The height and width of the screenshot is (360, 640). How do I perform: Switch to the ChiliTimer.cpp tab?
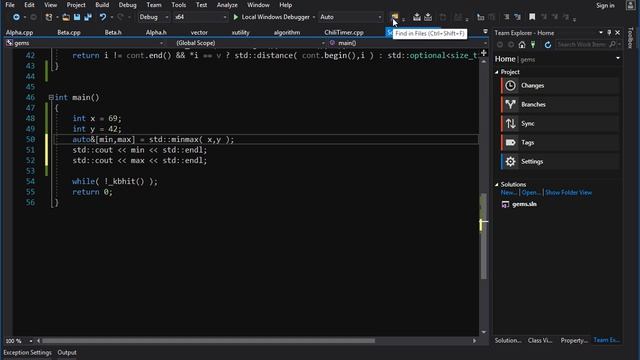[x=344, y=32]
